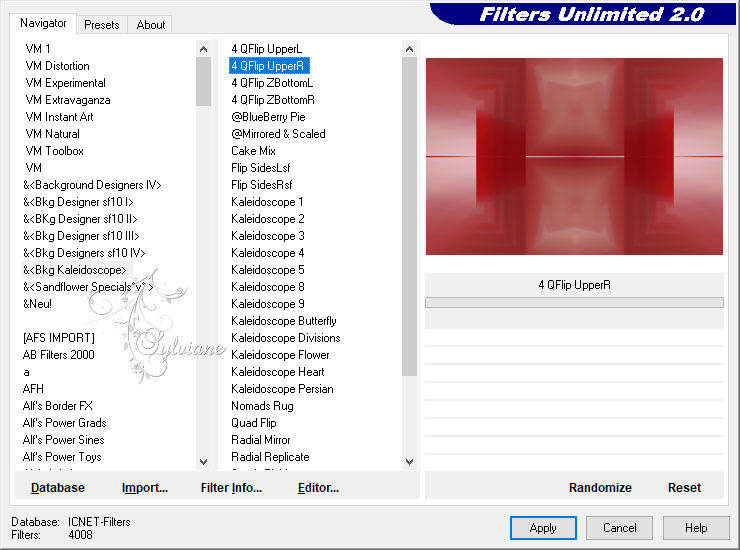Select &<BKg Designer sf10 II> category
740x550 pixels.
click(x=80, y=219)
